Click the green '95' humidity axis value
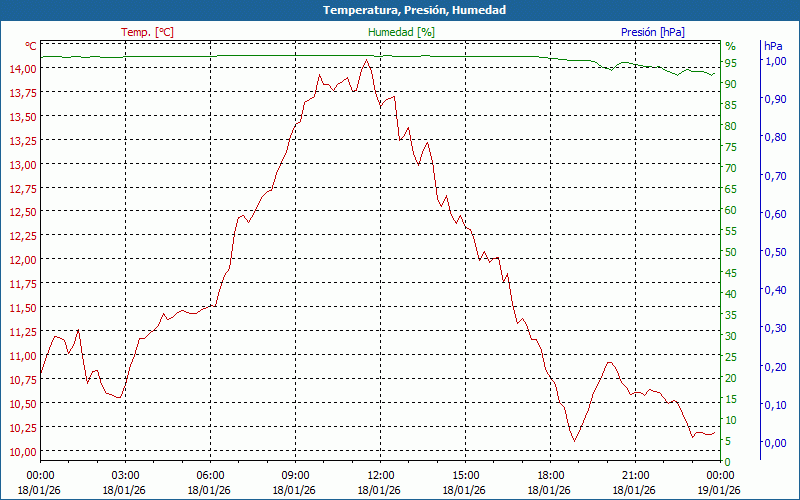The height and width of the screenshot is (500, 800). tap(731, 63)
